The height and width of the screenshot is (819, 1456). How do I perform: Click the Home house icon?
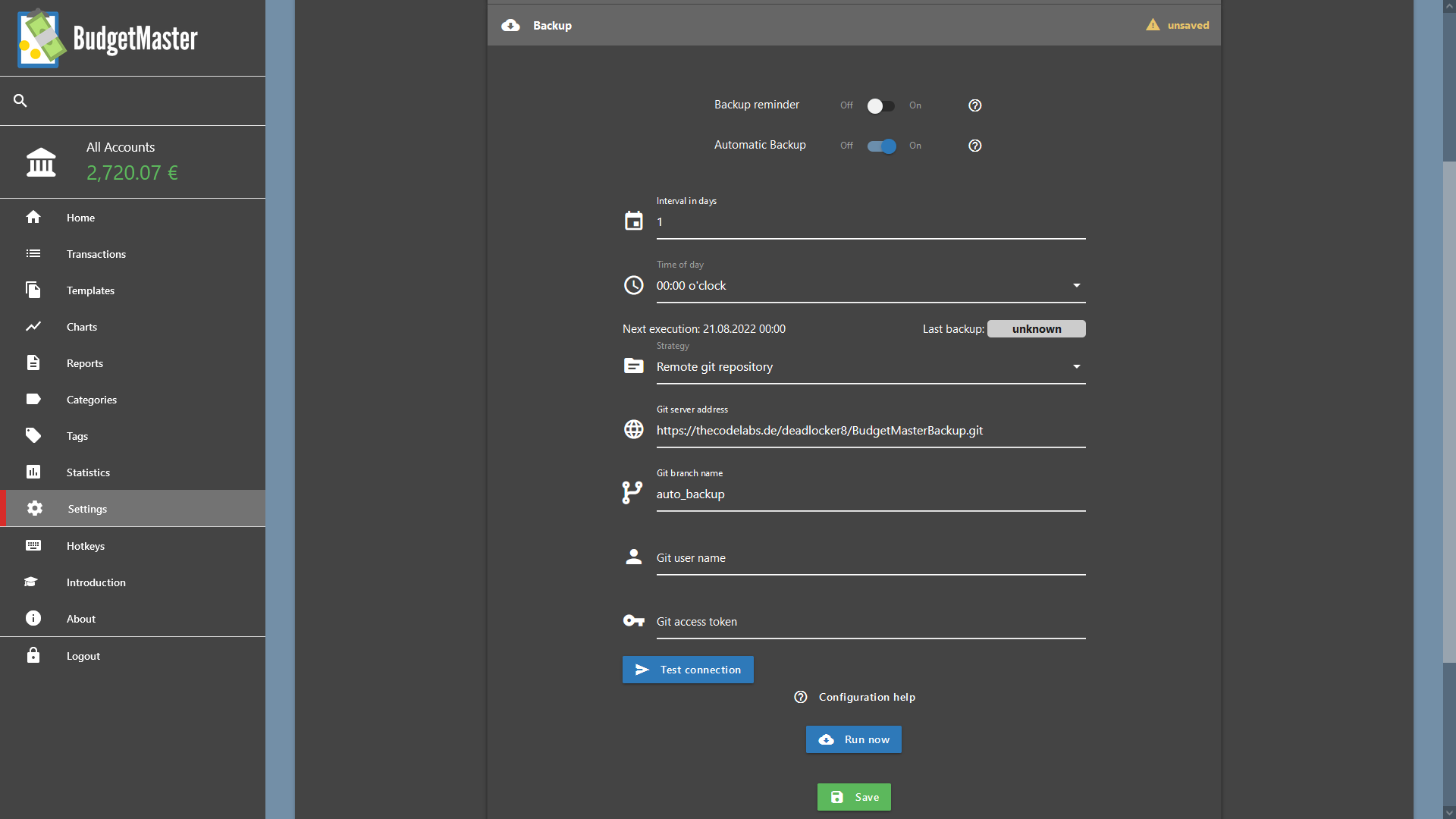33,217
